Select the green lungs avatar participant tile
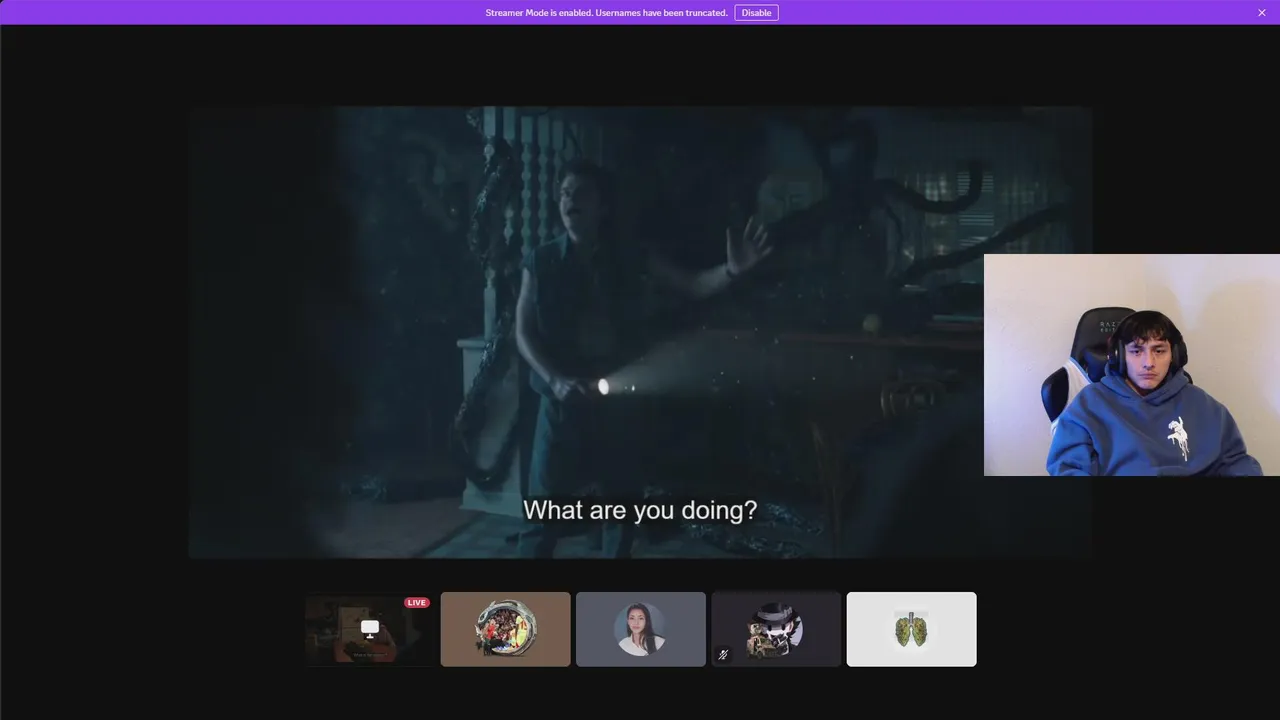This screenshot has height=720, width=1280. 912,629
